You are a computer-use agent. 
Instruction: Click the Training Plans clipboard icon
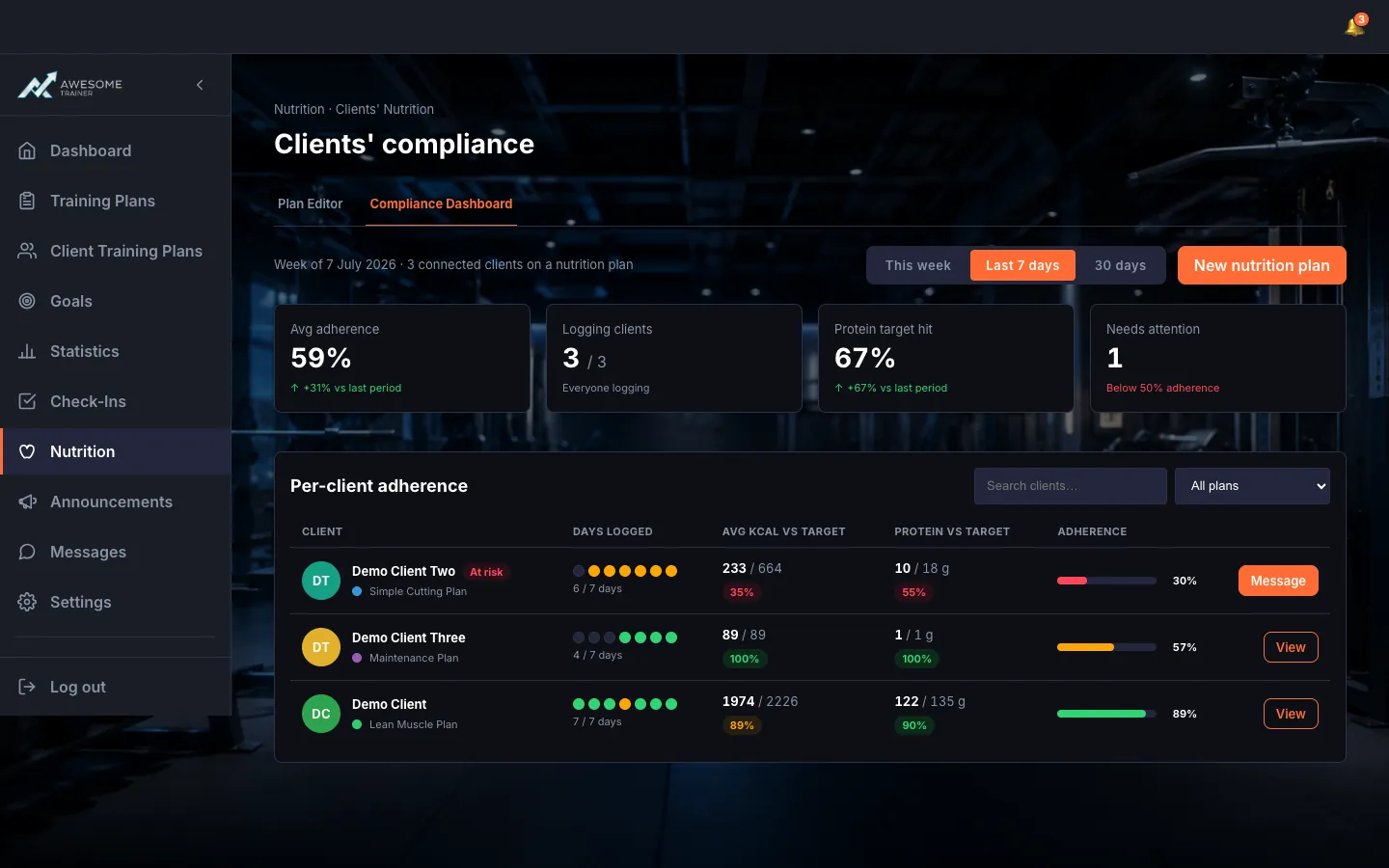coord(27,201)
